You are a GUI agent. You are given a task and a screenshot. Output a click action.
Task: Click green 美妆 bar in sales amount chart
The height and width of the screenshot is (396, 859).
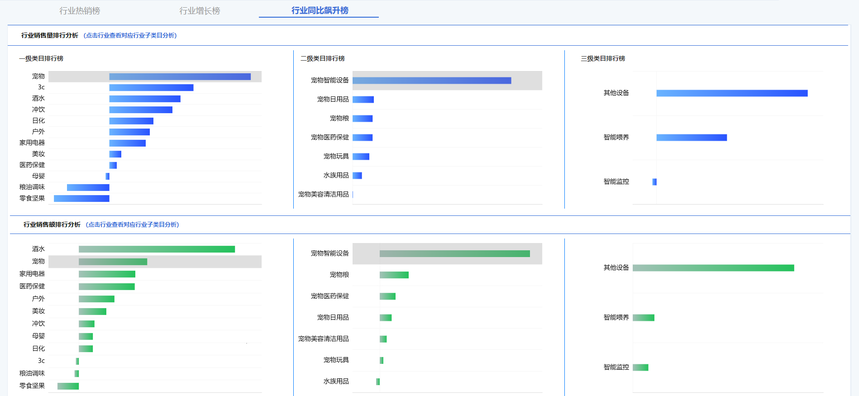pos(93,312)
